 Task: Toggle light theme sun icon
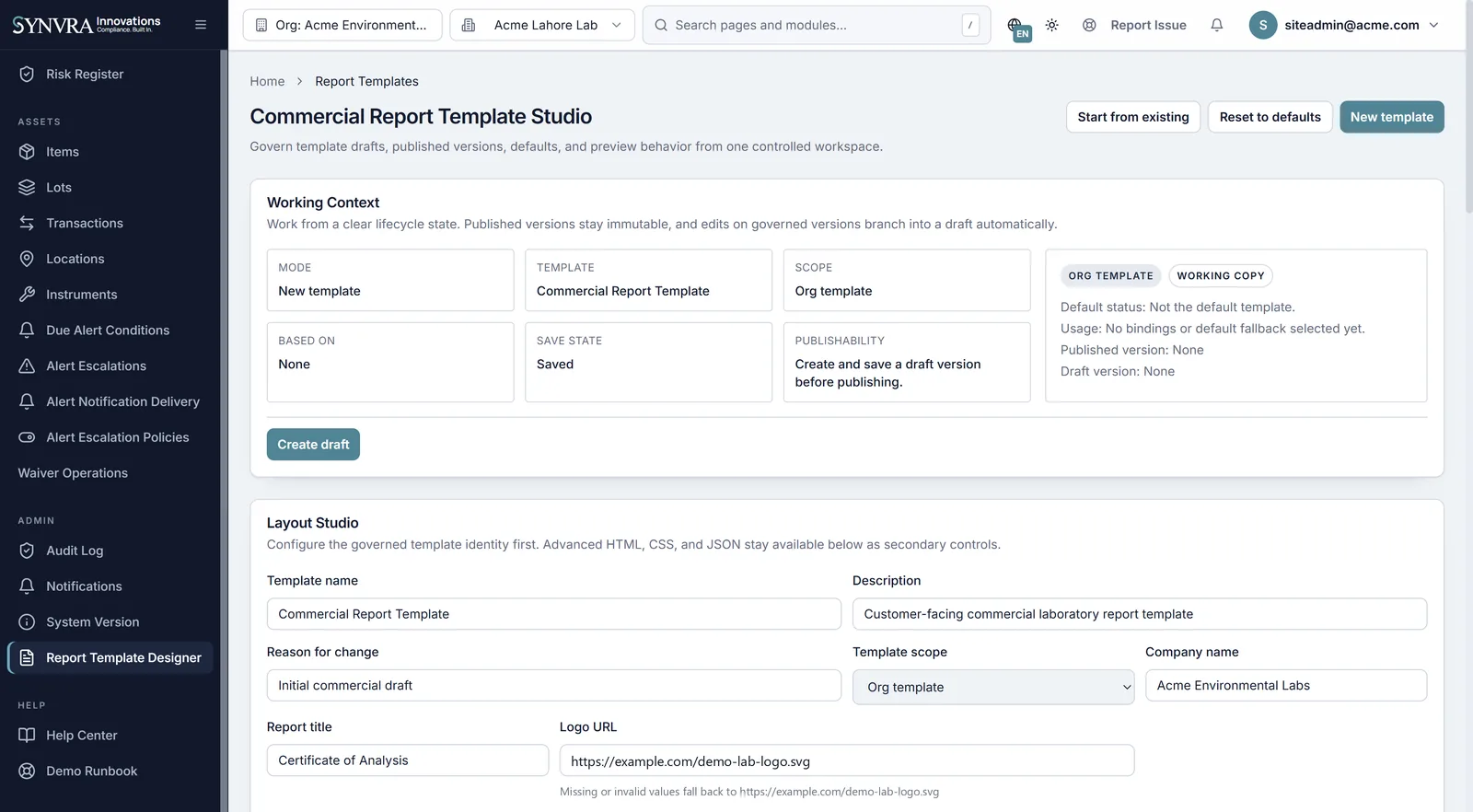click(1051, 25)
